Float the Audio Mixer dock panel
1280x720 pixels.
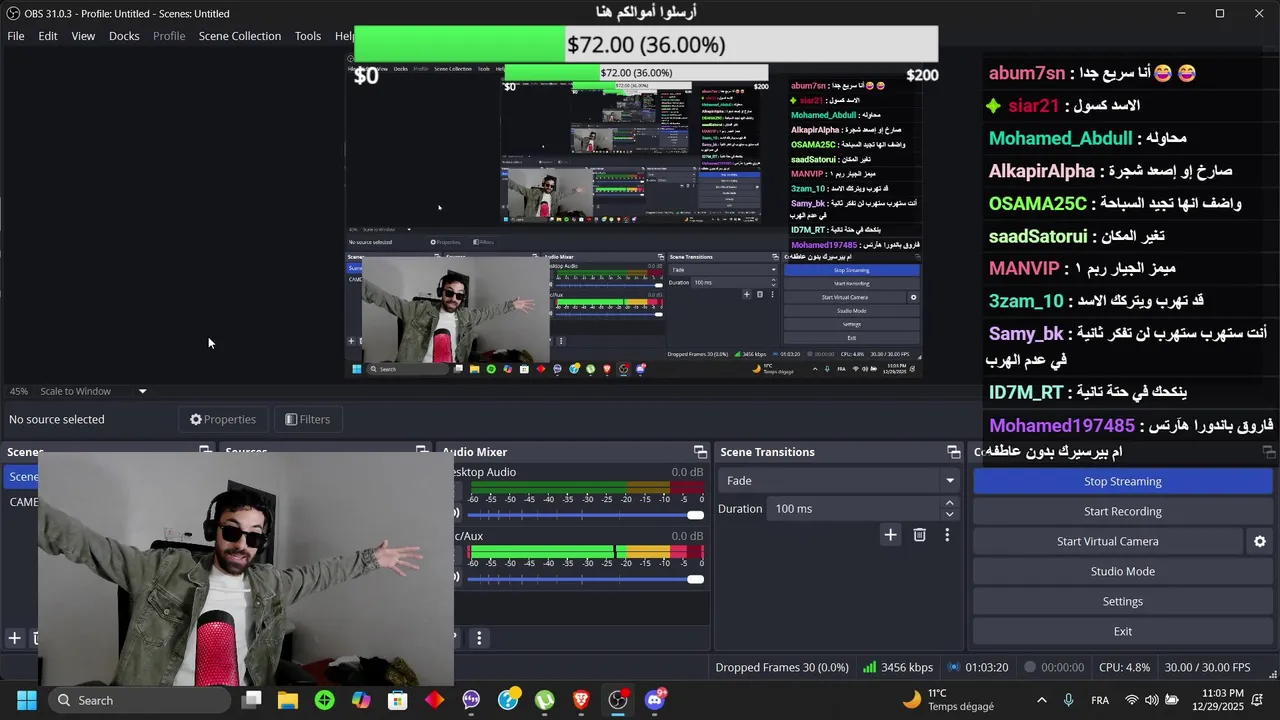700,452
